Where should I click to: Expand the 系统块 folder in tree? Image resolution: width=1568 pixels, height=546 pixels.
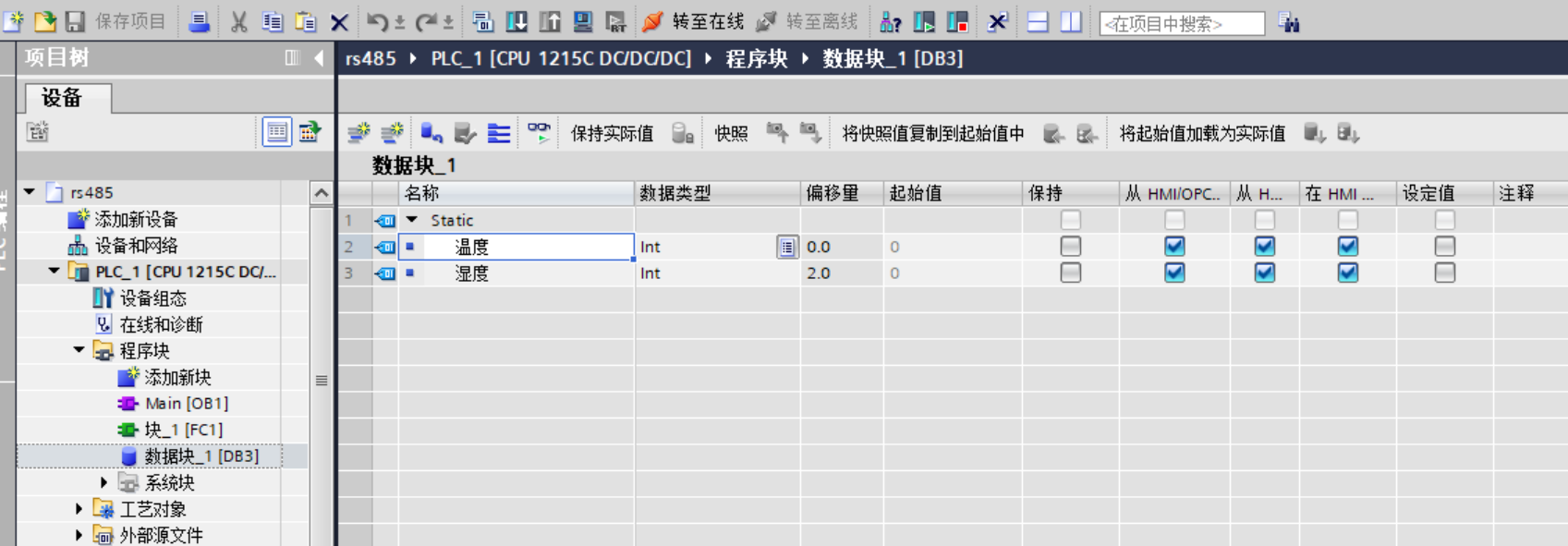(x=103, y=482)
